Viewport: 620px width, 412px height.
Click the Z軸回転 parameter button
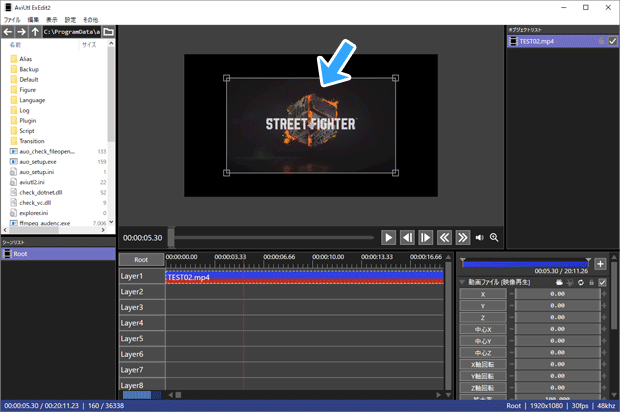(x=483, y=388)
